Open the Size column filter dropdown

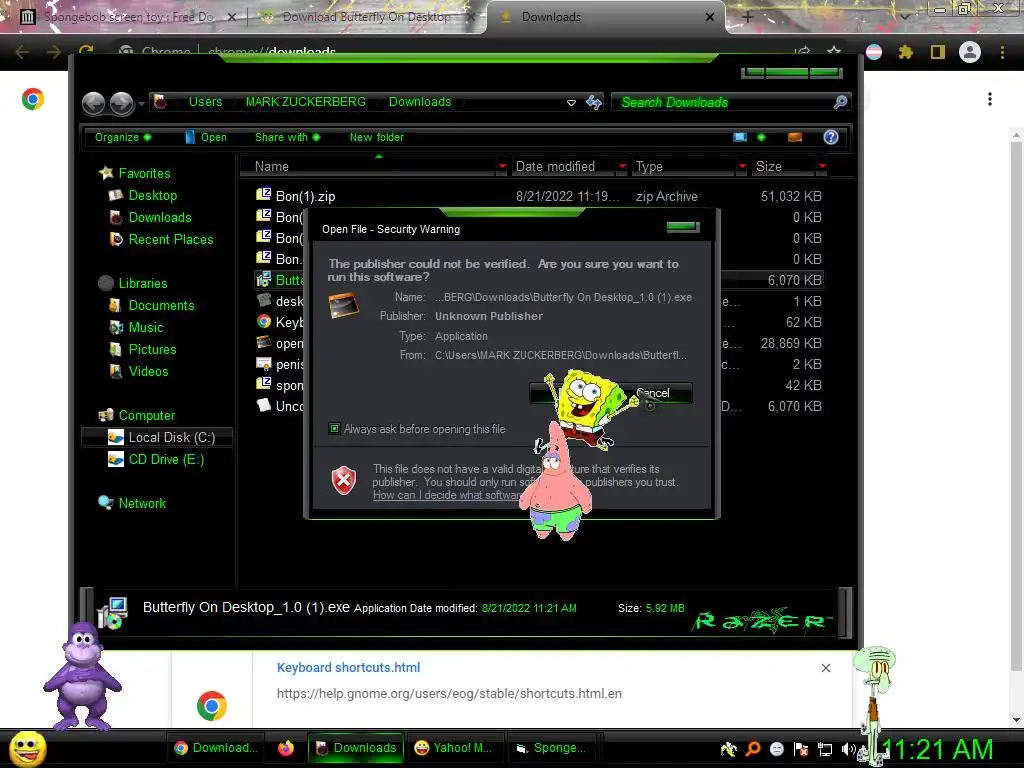[x=822, y=167]
